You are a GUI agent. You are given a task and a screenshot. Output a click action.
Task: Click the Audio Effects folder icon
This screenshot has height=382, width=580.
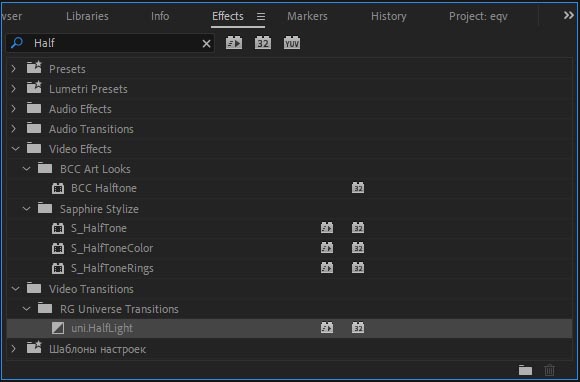[34, 108]
